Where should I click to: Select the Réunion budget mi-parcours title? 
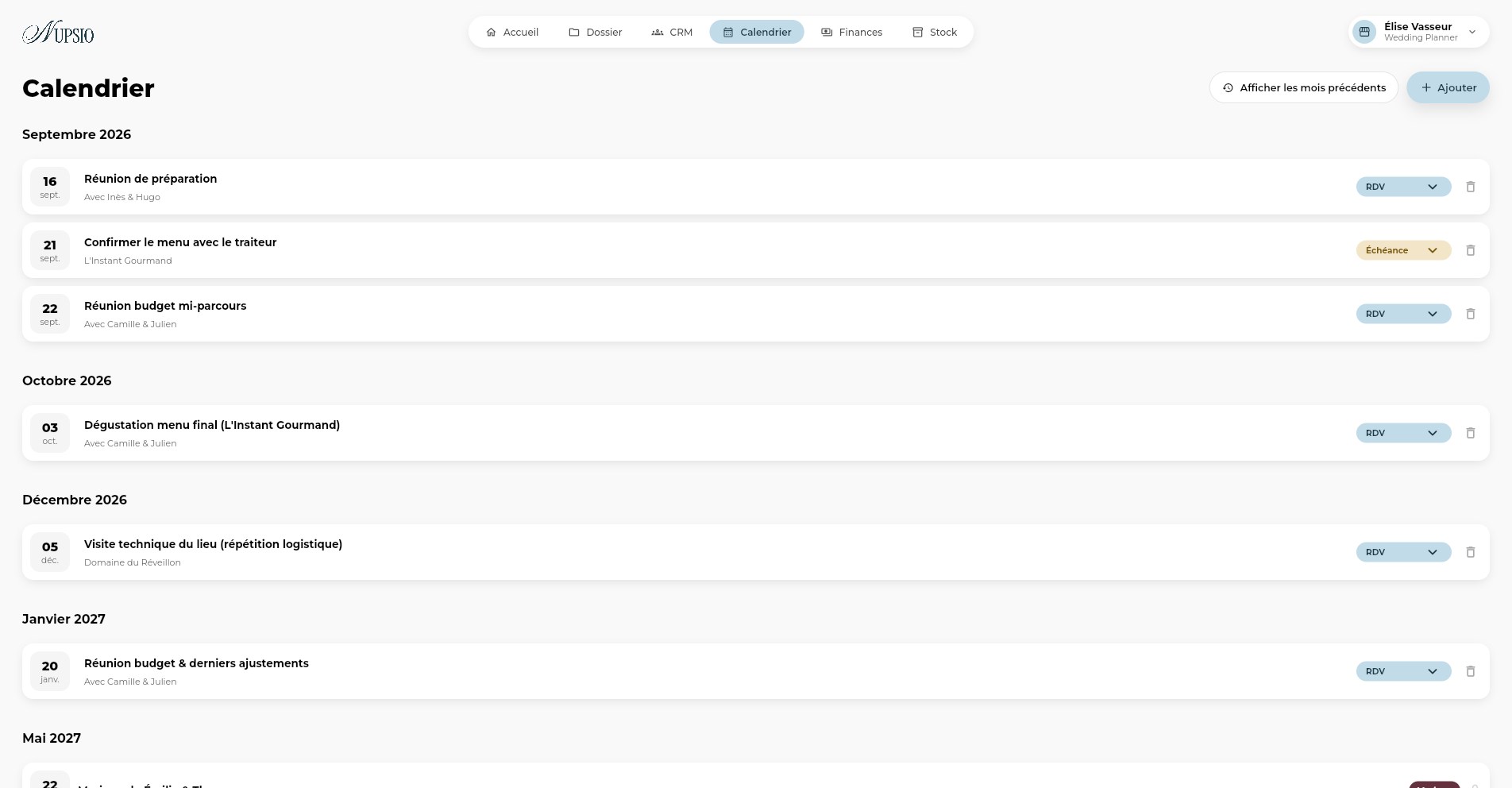(165, 306)
